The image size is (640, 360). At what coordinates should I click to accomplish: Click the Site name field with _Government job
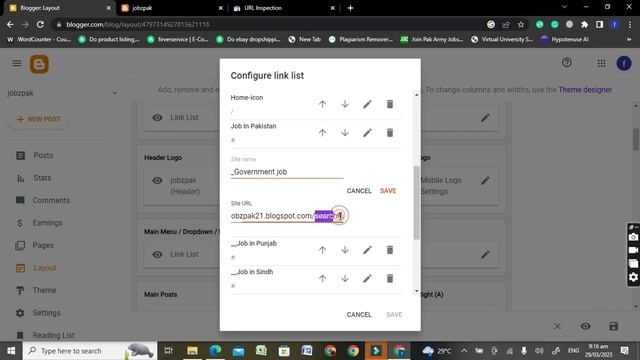point(287,172)
